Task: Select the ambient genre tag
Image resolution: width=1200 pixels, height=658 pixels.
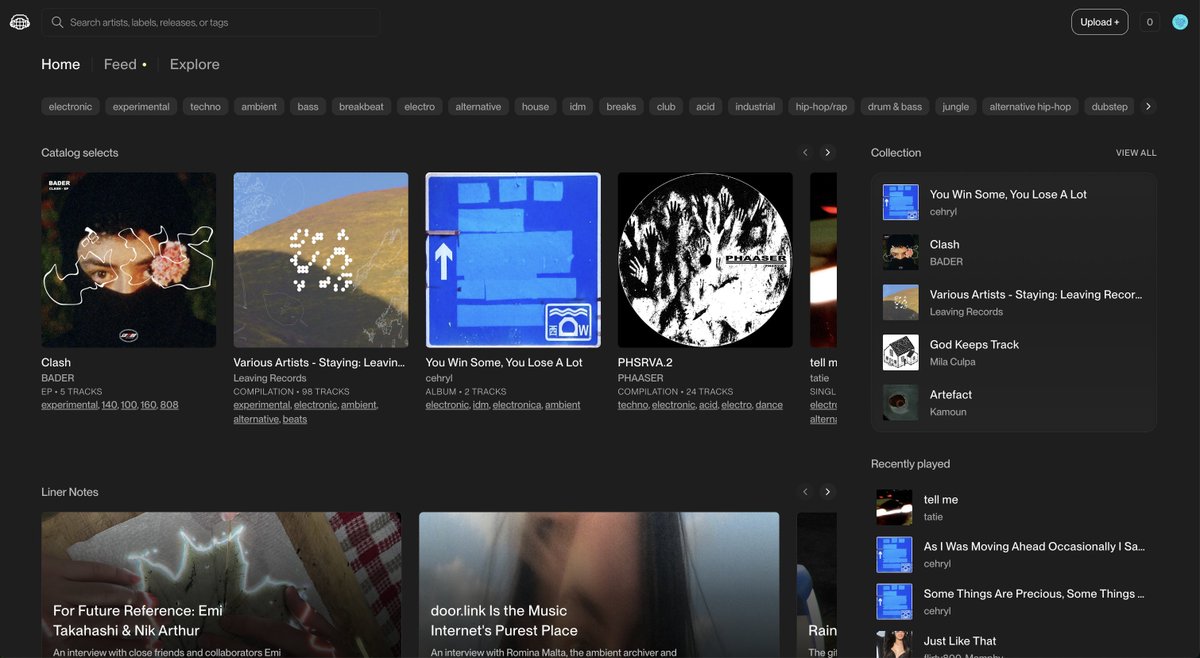Action: click(x=259, y=106)
